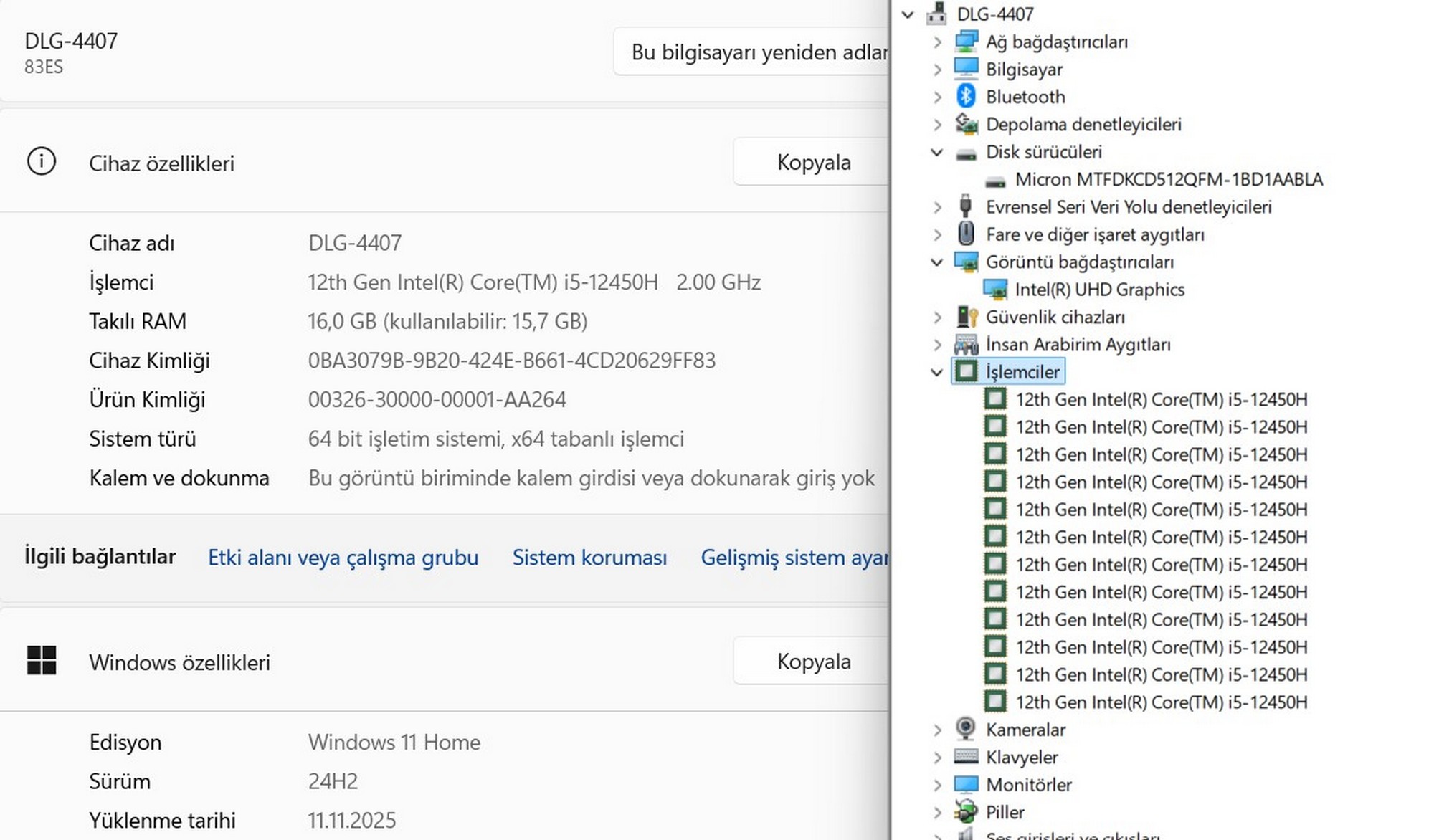The height and width of the screenshot is (840, 1434).
Task: Select the last i5-12450H processor entry
Action: tap(1161, 702)
